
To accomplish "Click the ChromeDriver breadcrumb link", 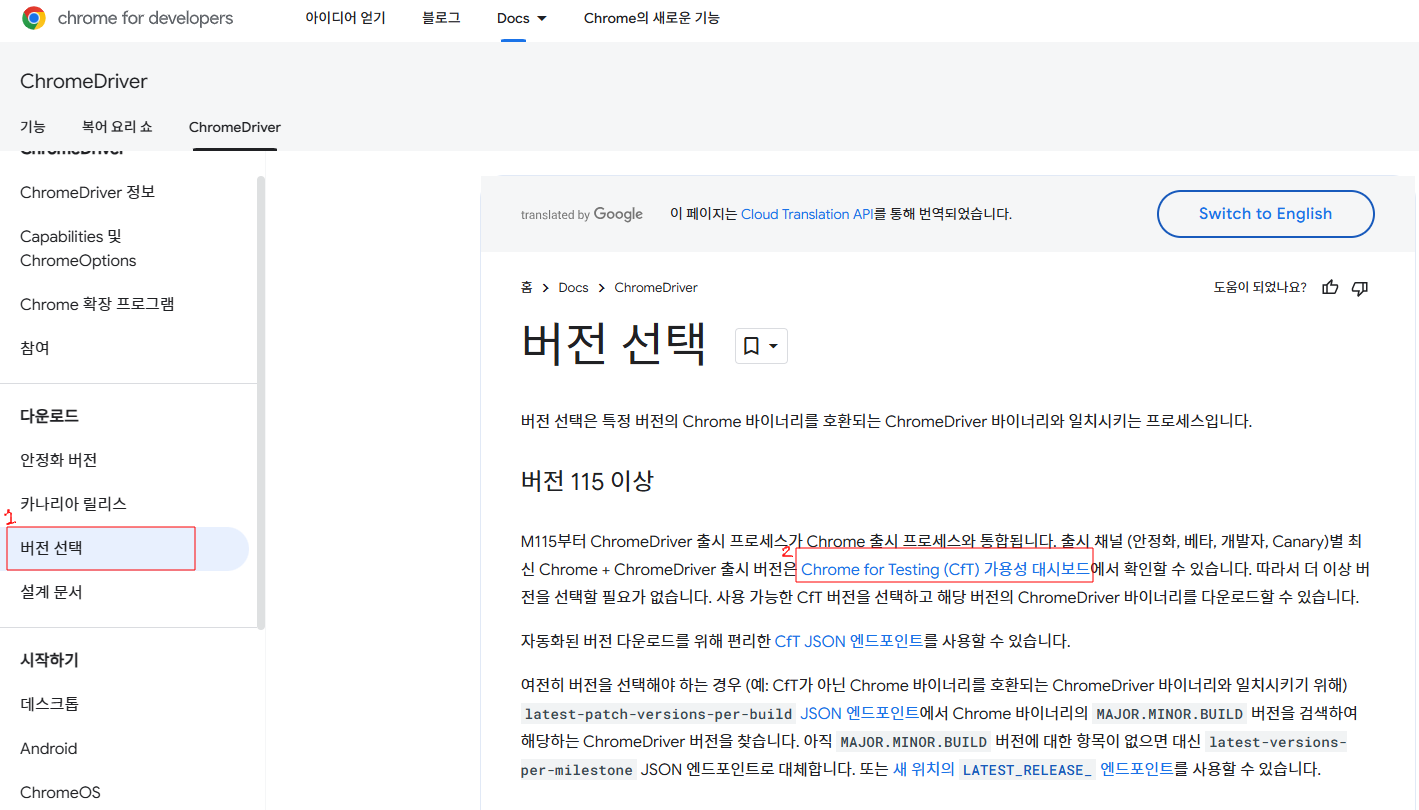I will (x=656, y=287).
